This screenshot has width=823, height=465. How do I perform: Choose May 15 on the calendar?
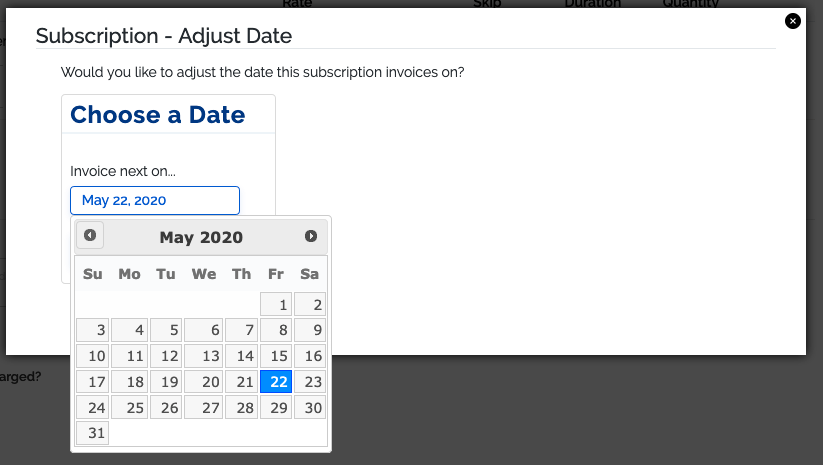pos(276,356)
